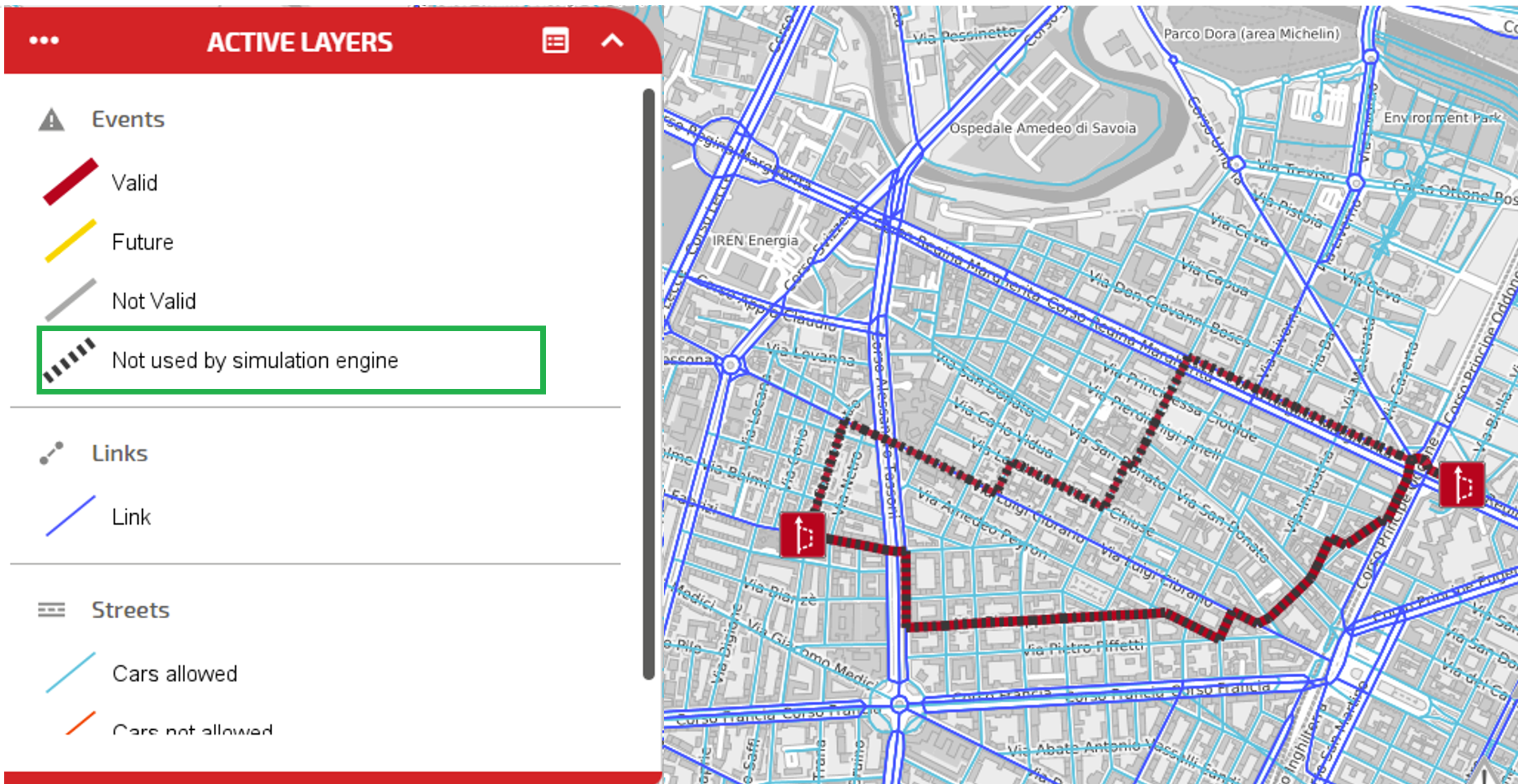Click the left red detour event marker
This screenshot has height=784, width=1518.
pyautogui.click(x=803, y=535)
